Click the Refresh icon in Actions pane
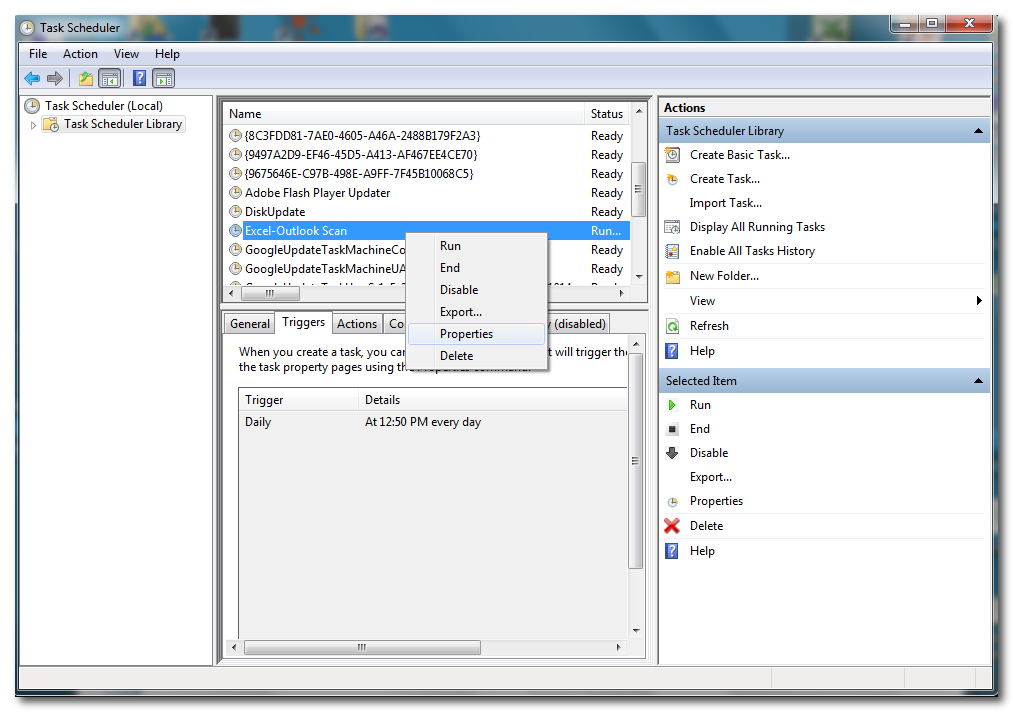The image size is (1013, 712). (673, 326)
